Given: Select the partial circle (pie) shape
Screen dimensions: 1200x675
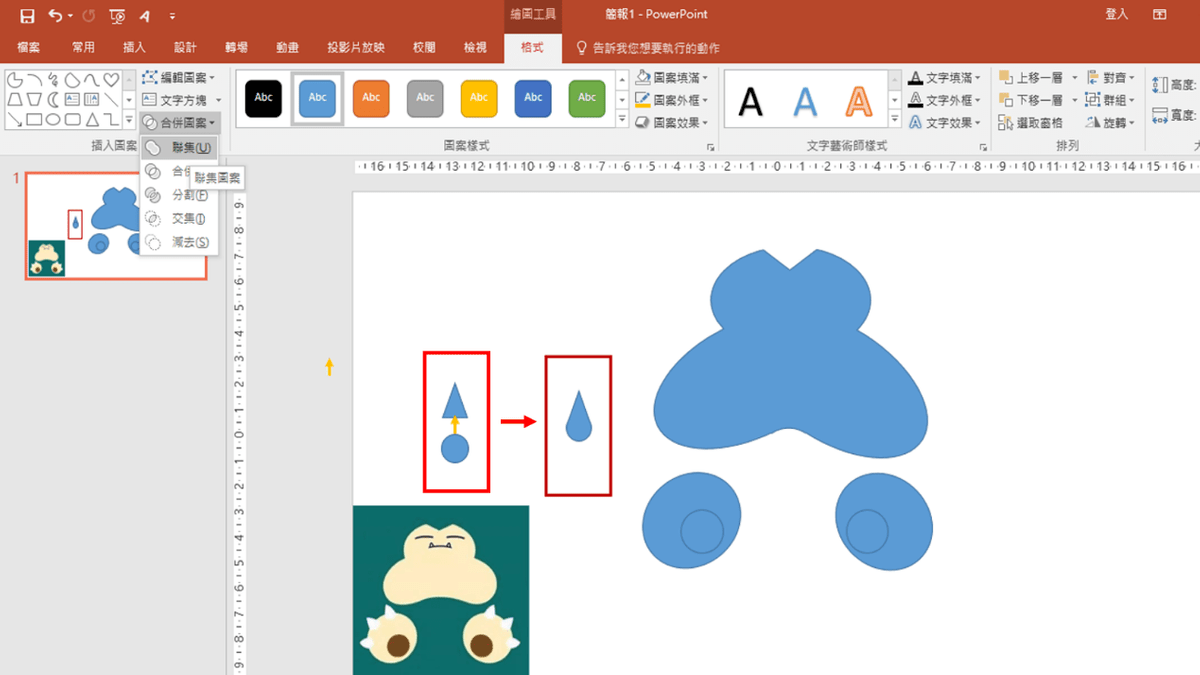Looking at the screenshot, I should coord(16,80).
